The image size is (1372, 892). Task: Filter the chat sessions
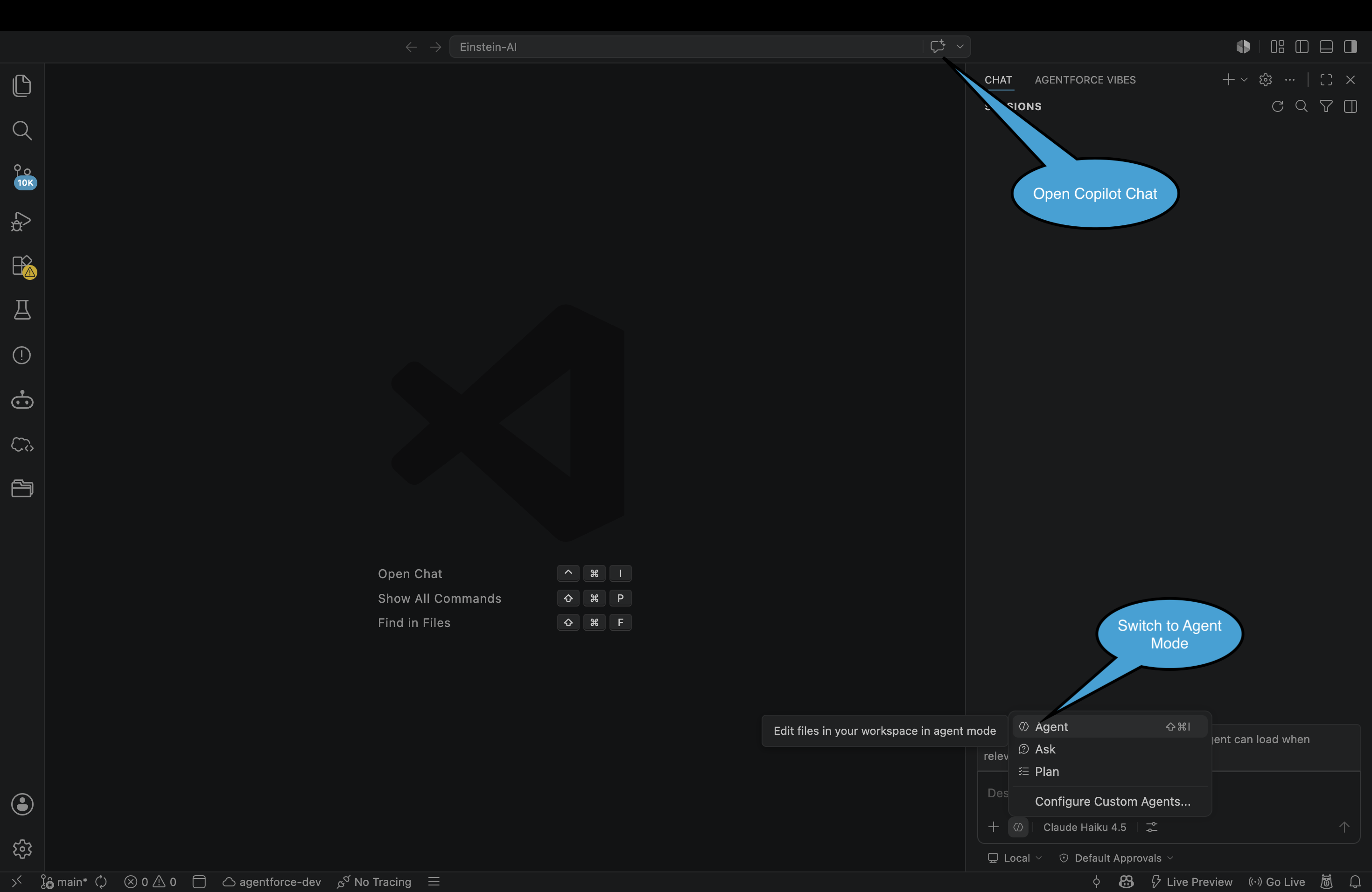1326,106
